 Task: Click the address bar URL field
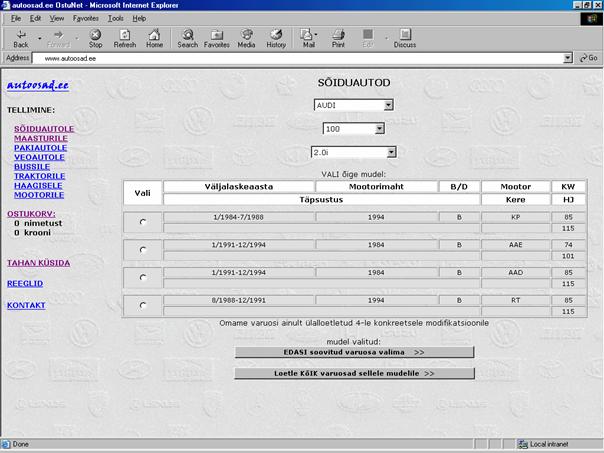[297, 58]
